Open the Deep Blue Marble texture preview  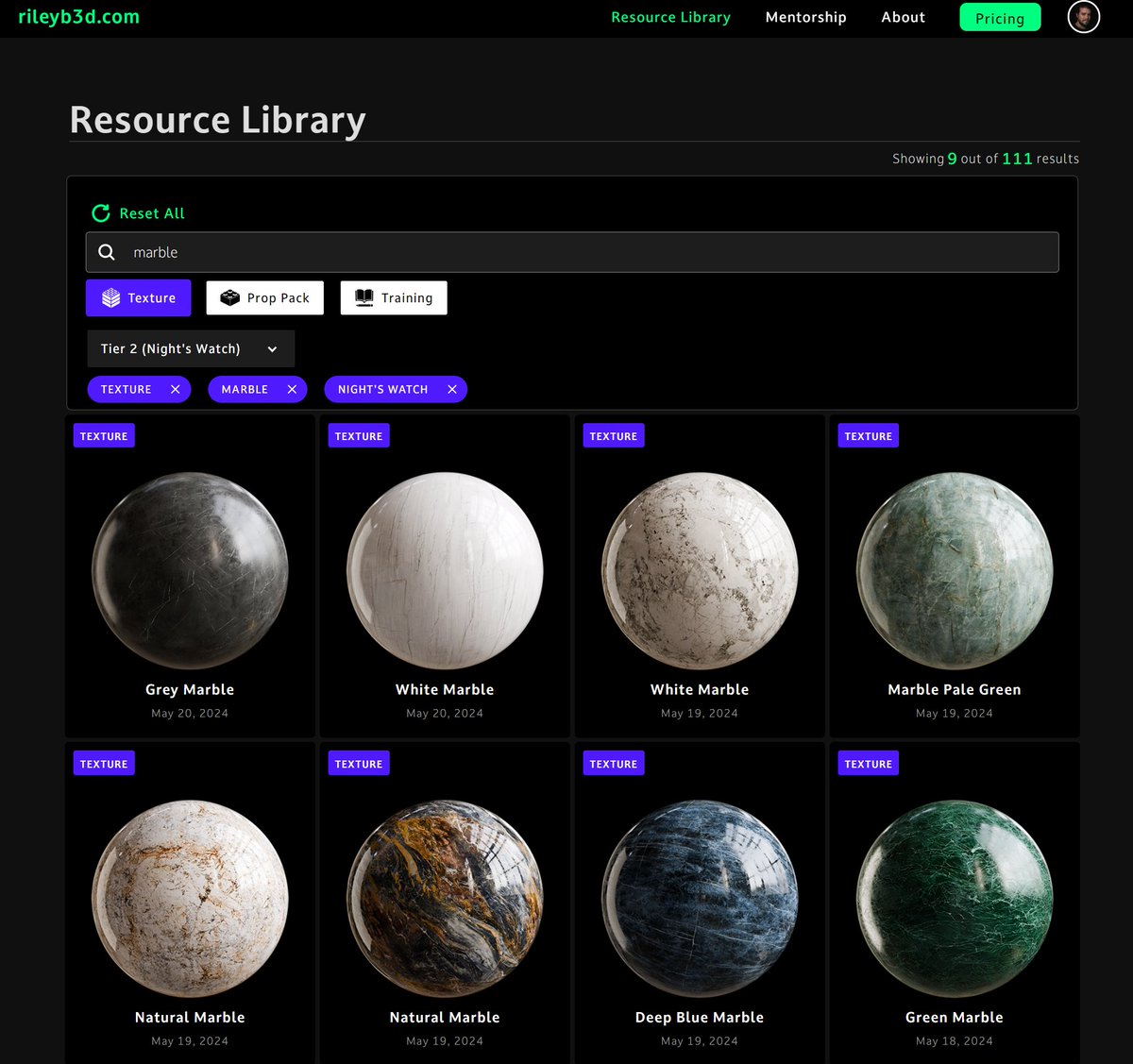click(699, 895)
